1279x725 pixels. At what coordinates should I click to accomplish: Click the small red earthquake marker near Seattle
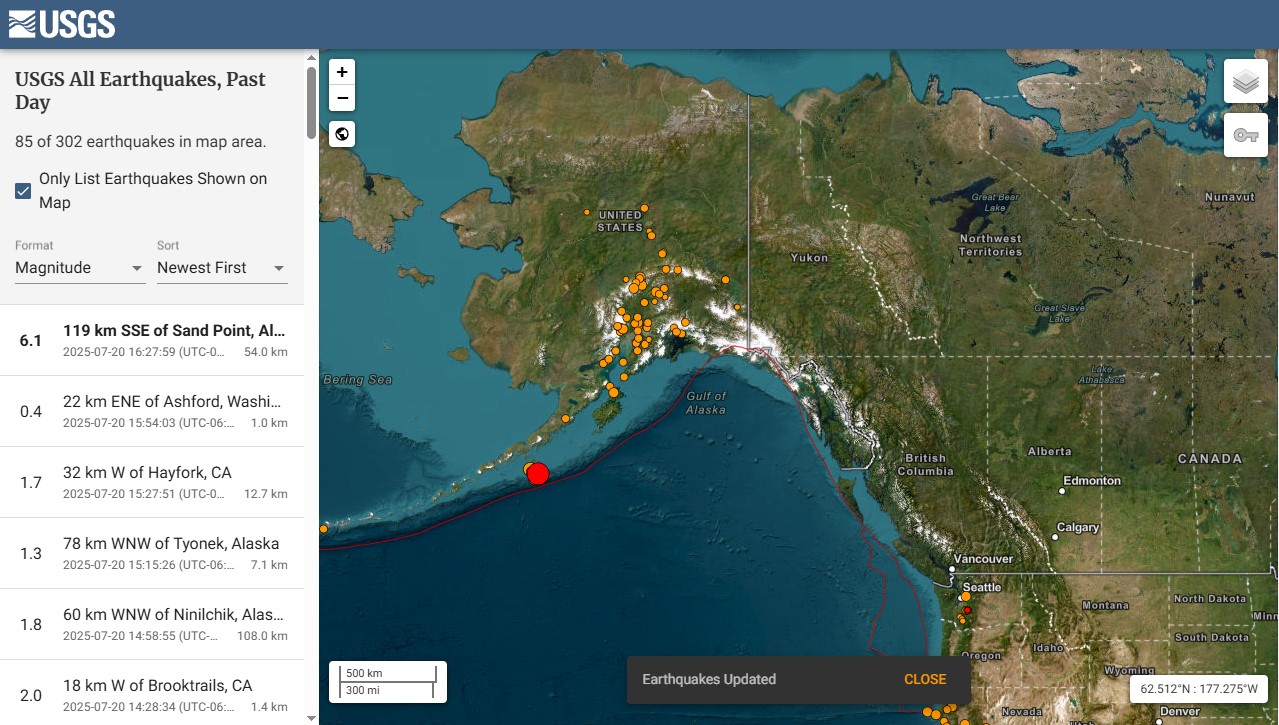click(x=967, y=610)
